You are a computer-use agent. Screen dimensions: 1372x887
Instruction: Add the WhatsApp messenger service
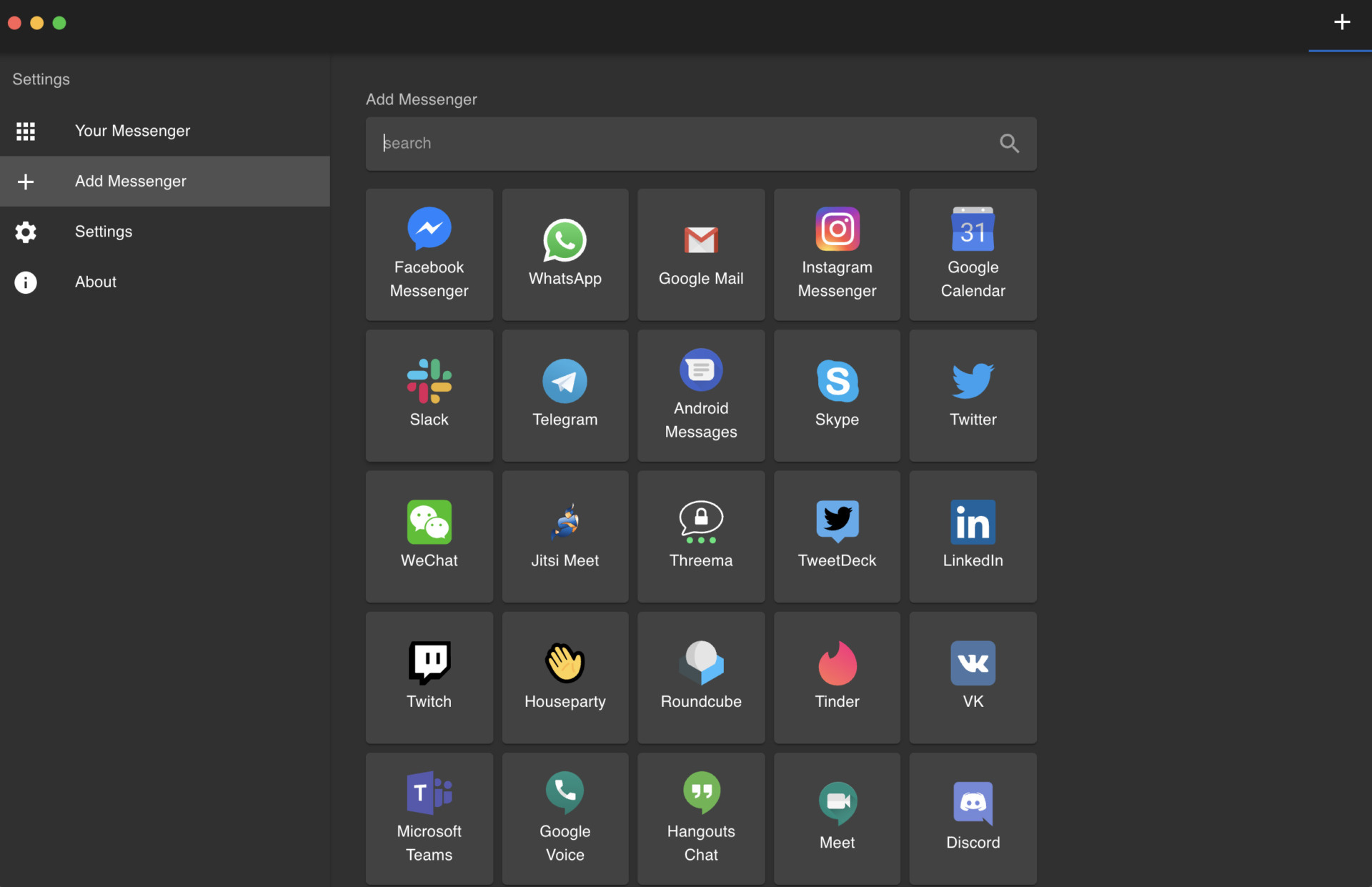tap(565, 254)
